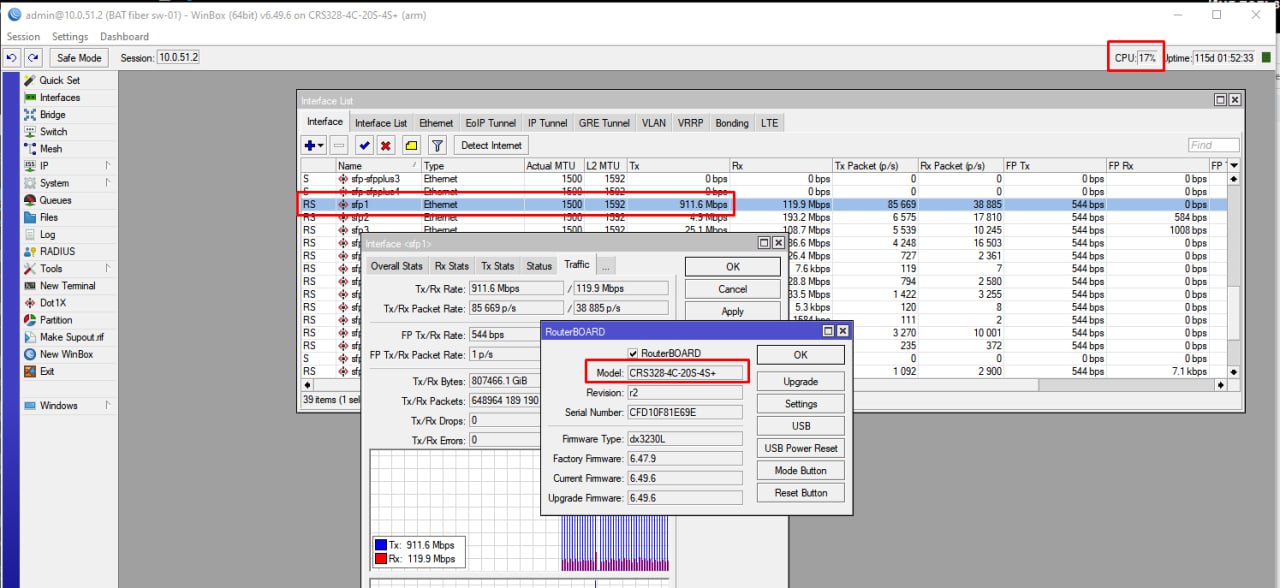Image resolution: width=1280 pixels, height=588 pixels.
Task: Open the Overall Stats tab
Action: coord(397,266)
